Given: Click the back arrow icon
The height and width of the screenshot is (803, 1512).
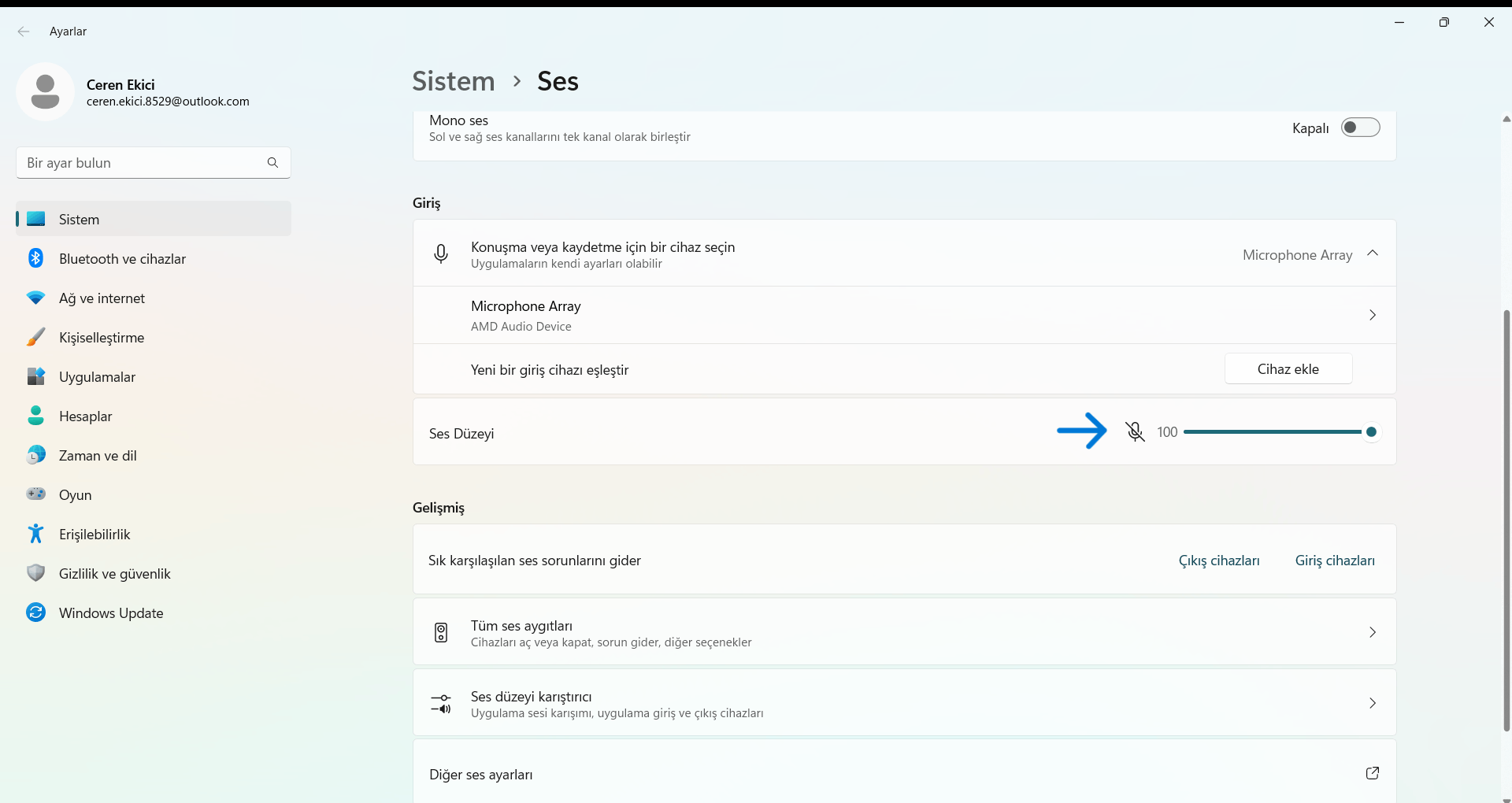Looking at the screenshot, I should pos(24,31).
